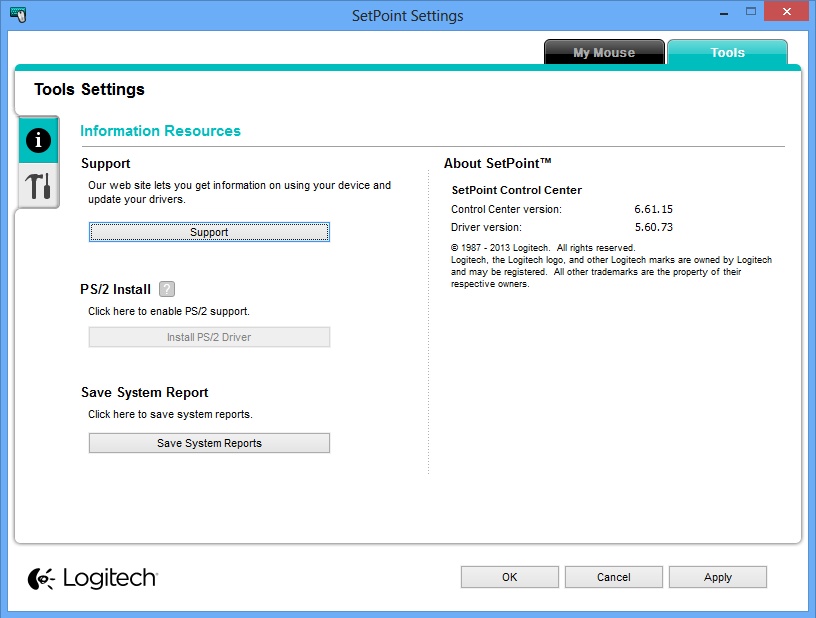Viewport: 816px width, 618px height.
Task: Click Install PS/2 Driver button
Action: [209, 337]
